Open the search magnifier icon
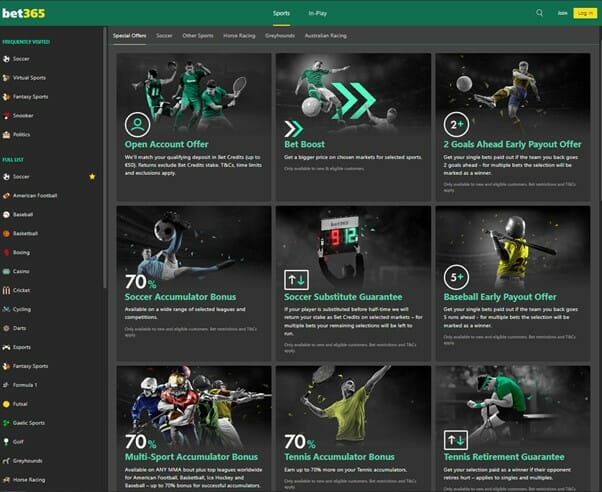This screenshot has width=602, height=492. pyautogui.click(x=539, y=13)
